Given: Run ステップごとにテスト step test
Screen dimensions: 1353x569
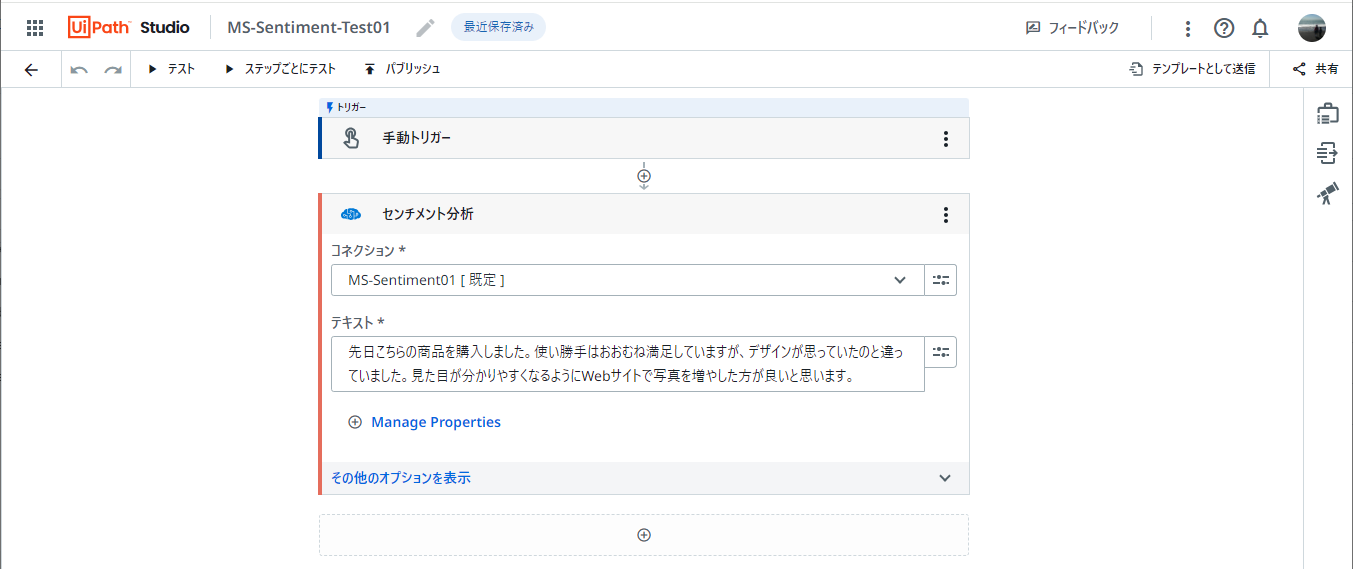Looking at the screenshot, I should [x=280, y=69].
